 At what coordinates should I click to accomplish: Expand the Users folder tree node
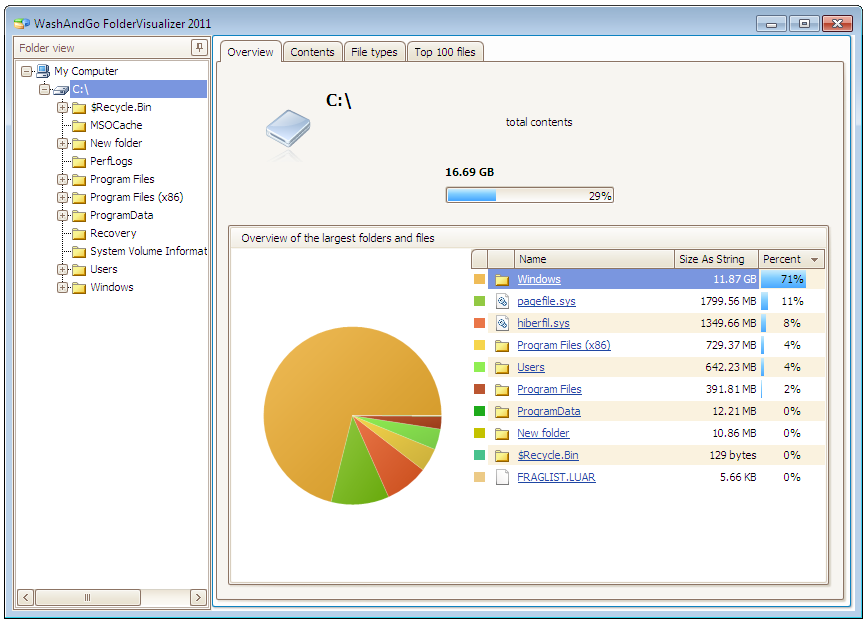(63, 269)
